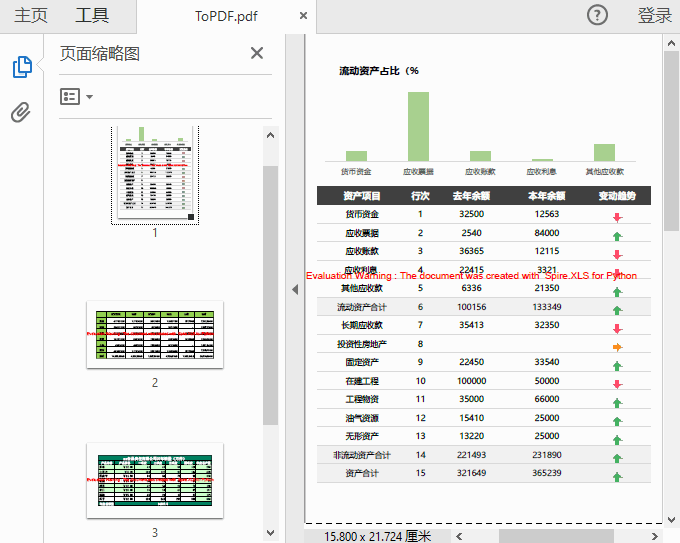Select page 1 thumbnail
The image size is (680, 543).
pyautogui.click(x=155, y=175)
